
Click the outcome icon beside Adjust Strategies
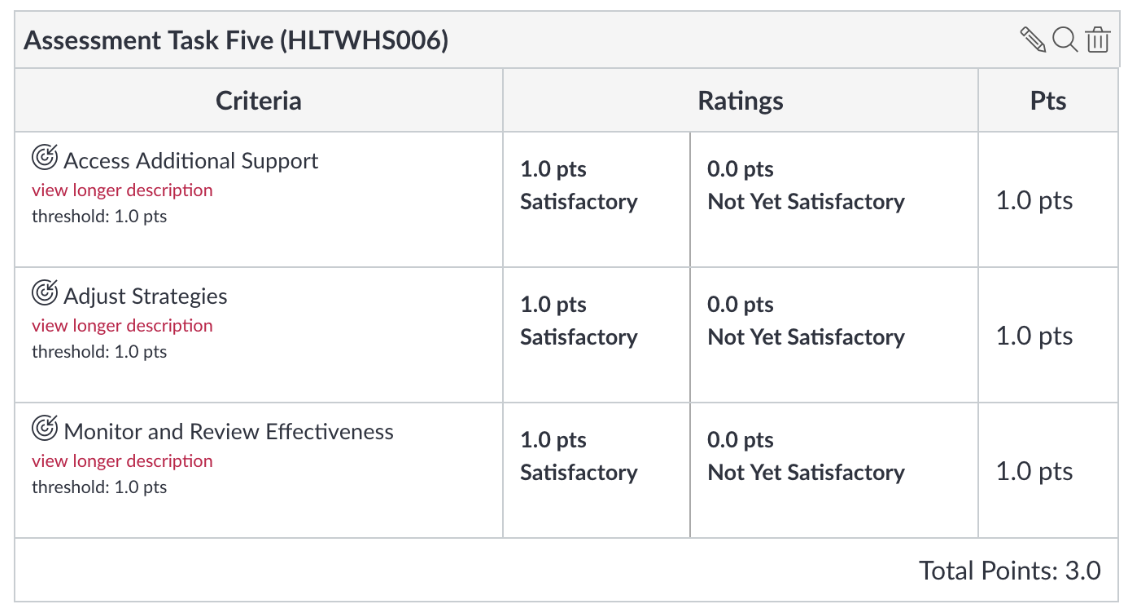coord(45,293)
